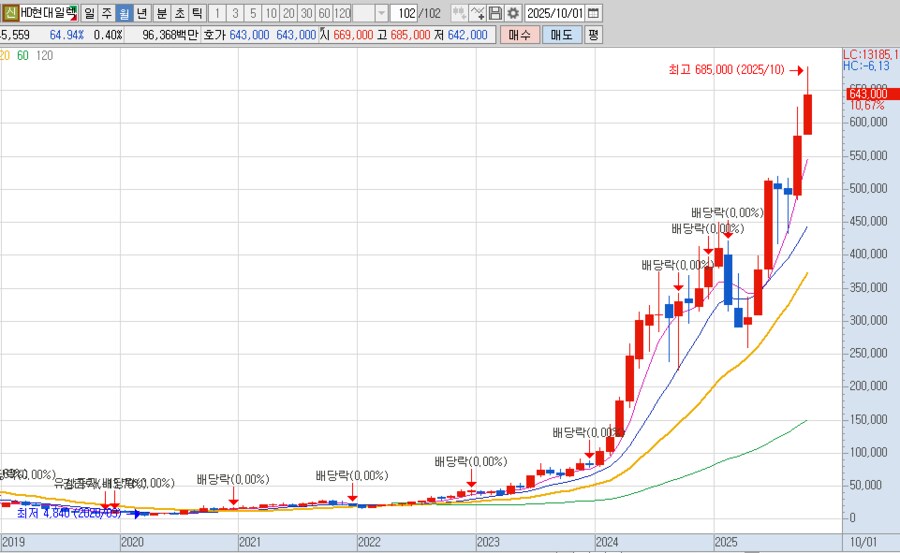Click the candlestick compare chart icon

459,14
